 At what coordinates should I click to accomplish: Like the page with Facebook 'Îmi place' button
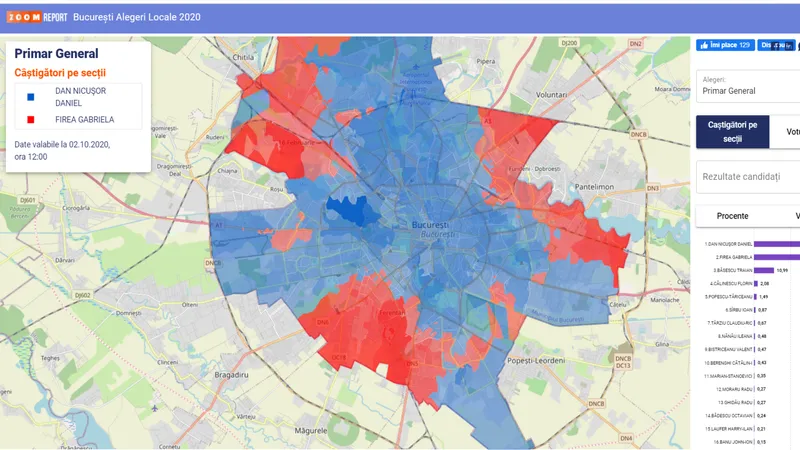pyautogui.click(x=725, y=45)
